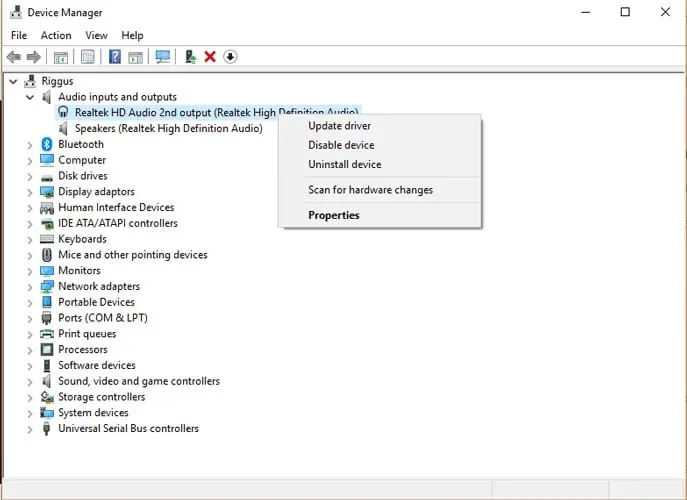Select the Portable Devices label
687x500 pixels.
[96, 302]
